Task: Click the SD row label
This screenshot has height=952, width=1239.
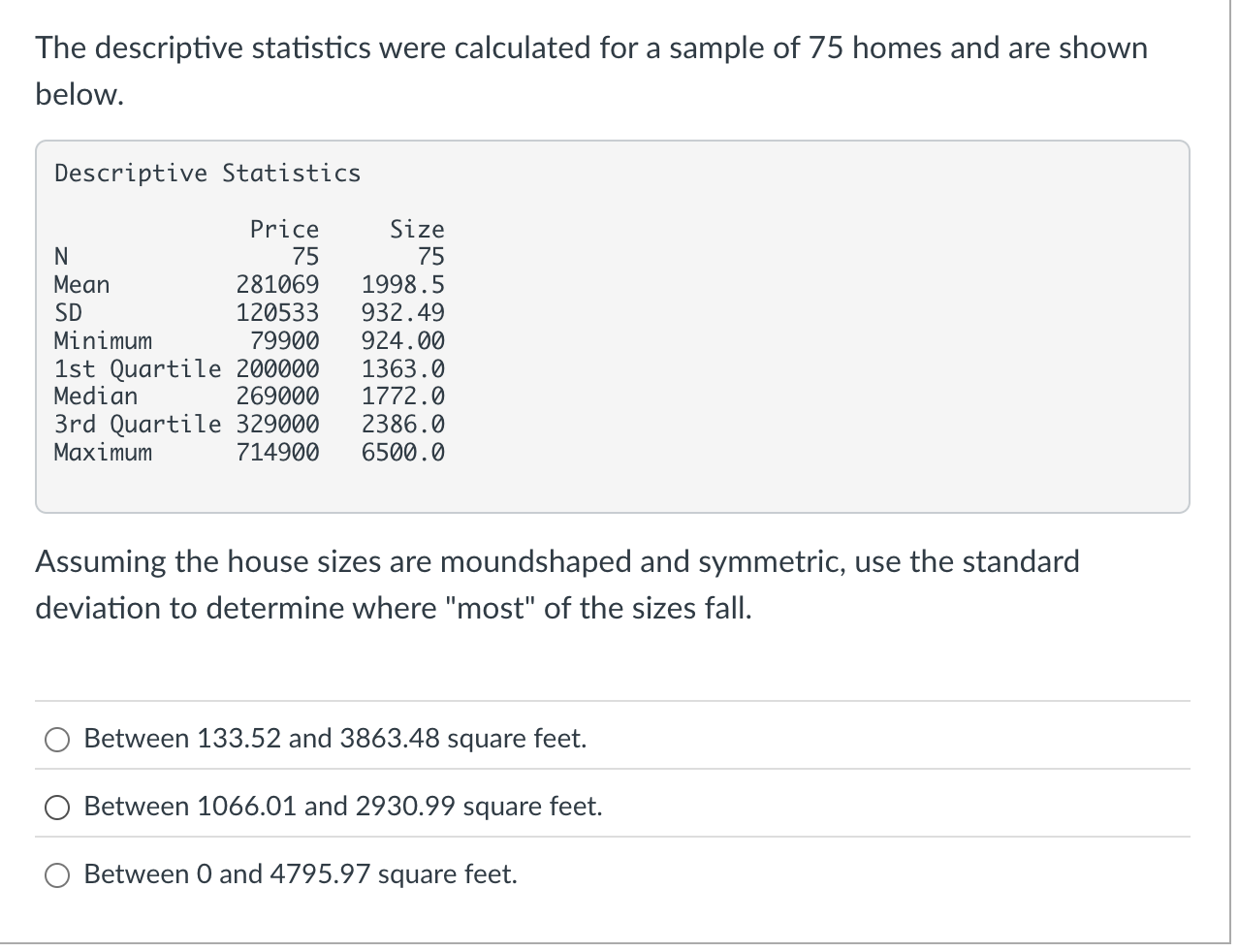Action: (x=67, y=312)
